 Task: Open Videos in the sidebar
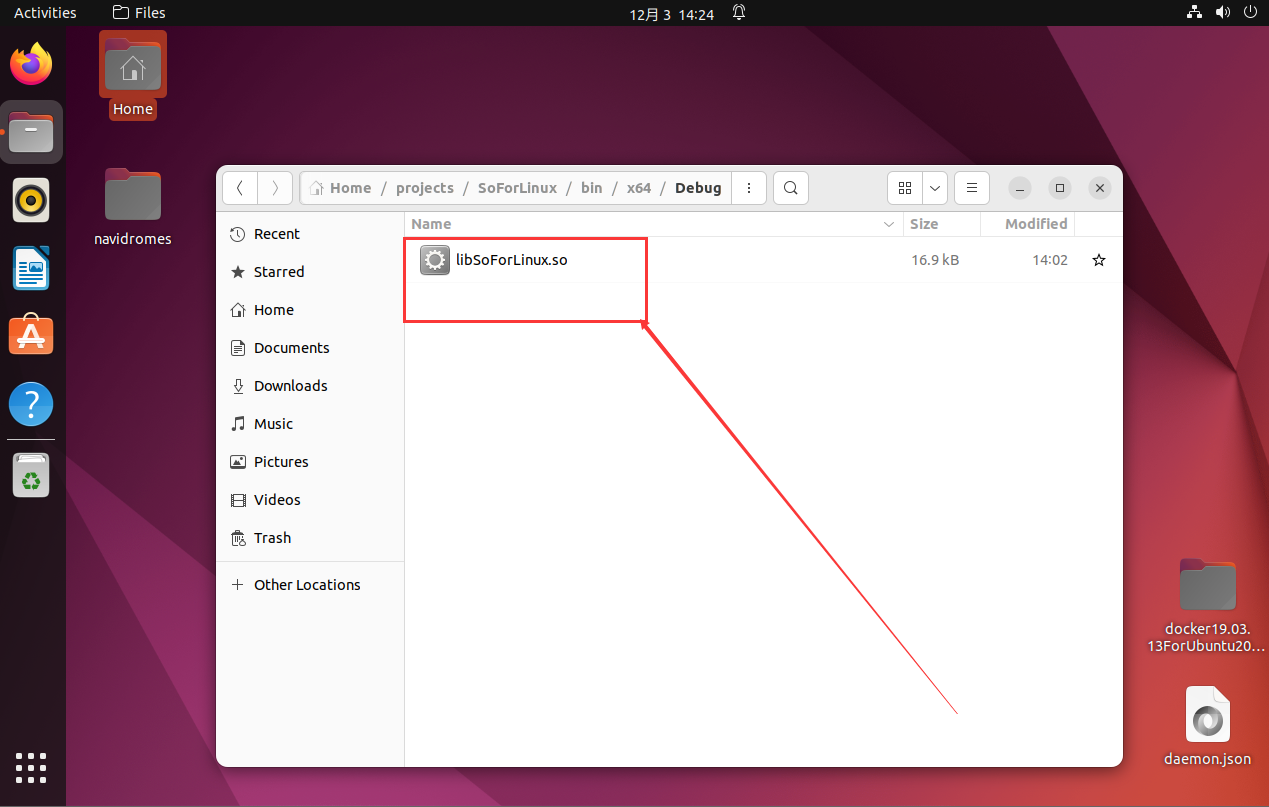click(310, 500)
